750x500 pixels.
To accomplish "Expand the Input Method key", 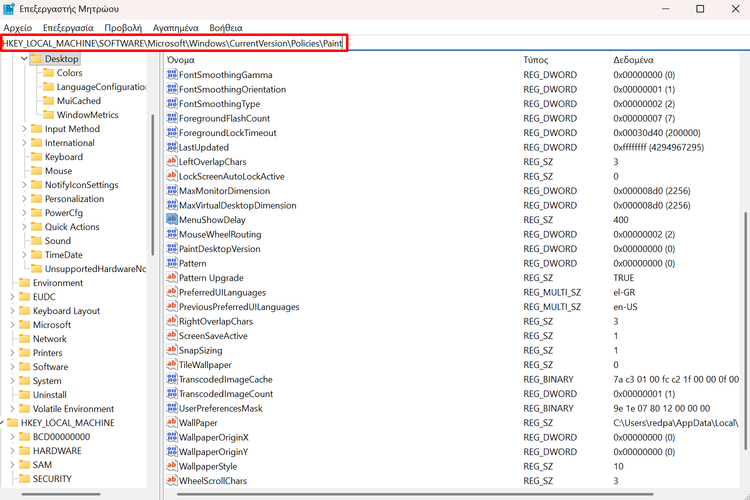I will (x=24, y=129).
